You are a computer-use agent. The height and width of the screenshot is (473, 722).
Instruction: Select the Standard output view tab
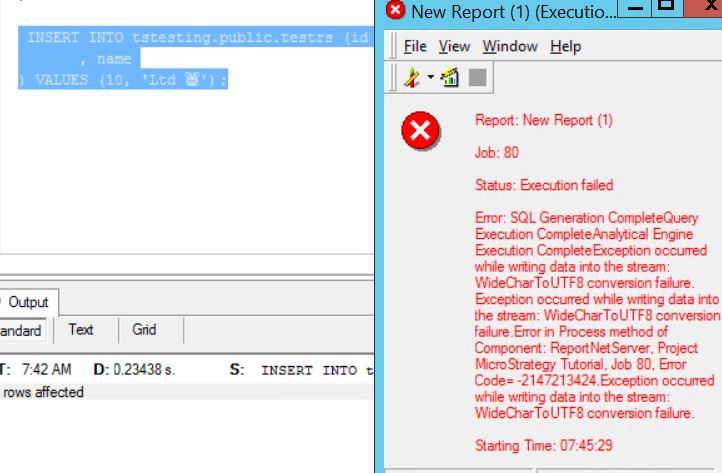(20, 330)
